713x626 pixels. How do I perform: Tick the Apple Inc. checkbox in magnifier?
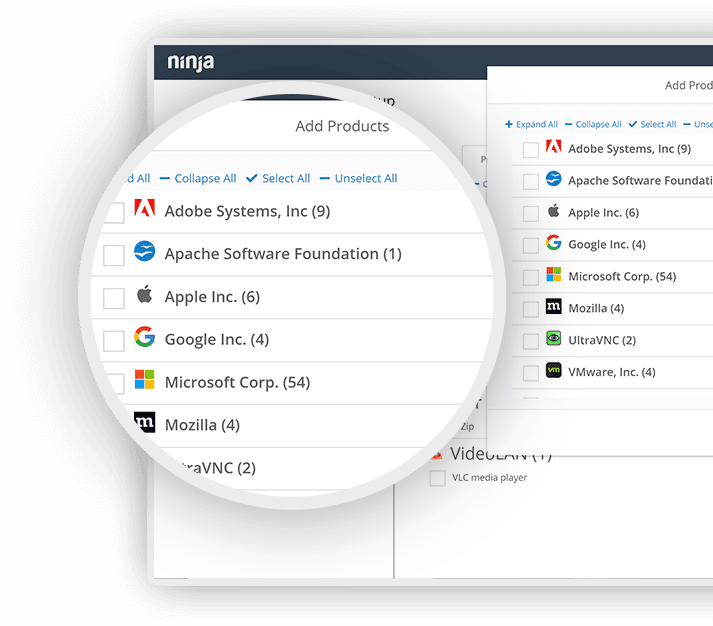click(114, 298)
